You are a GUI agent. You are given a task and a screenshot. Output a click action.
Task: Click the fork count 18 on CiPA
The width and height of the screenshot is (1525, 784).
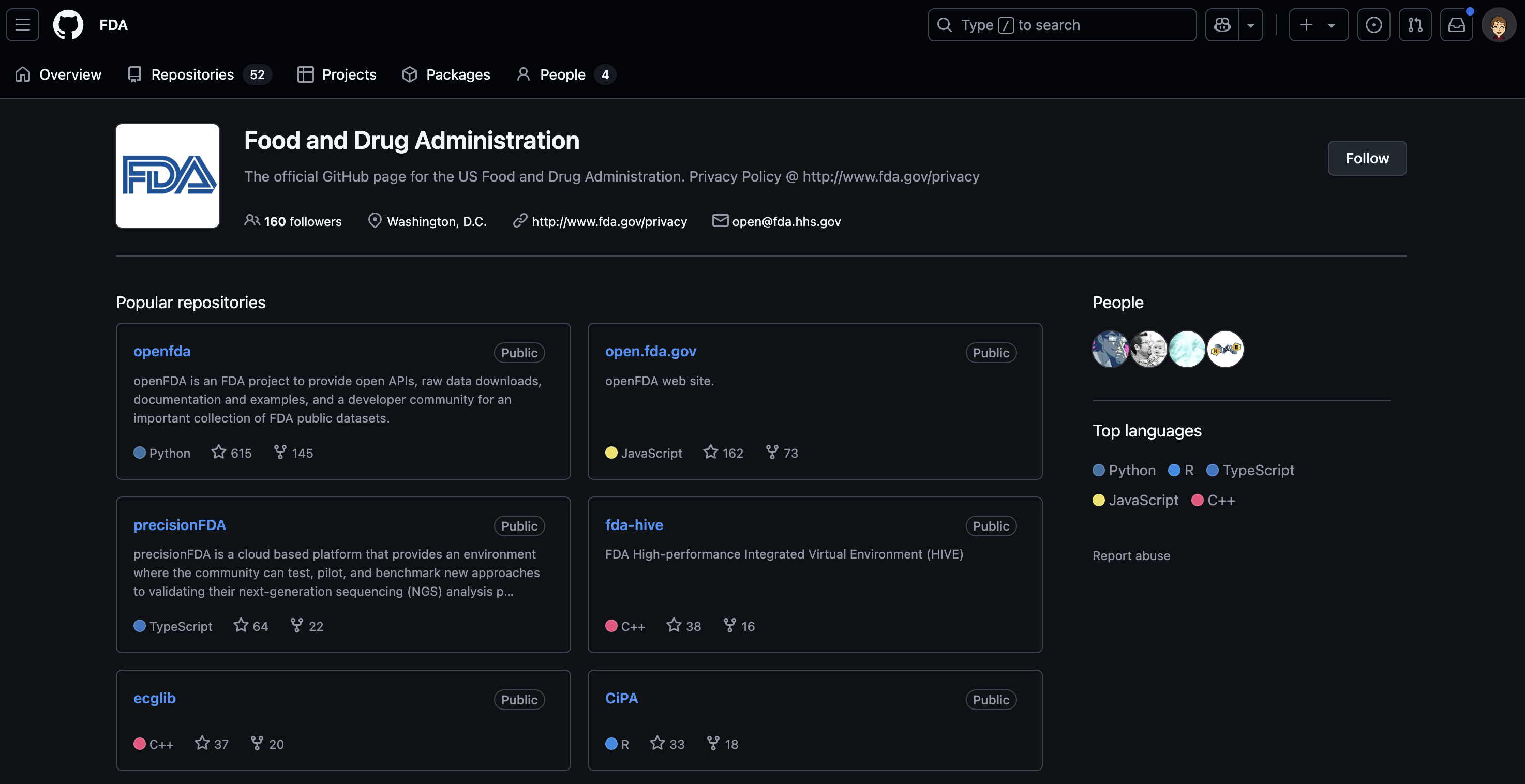[x=722, y=744]
